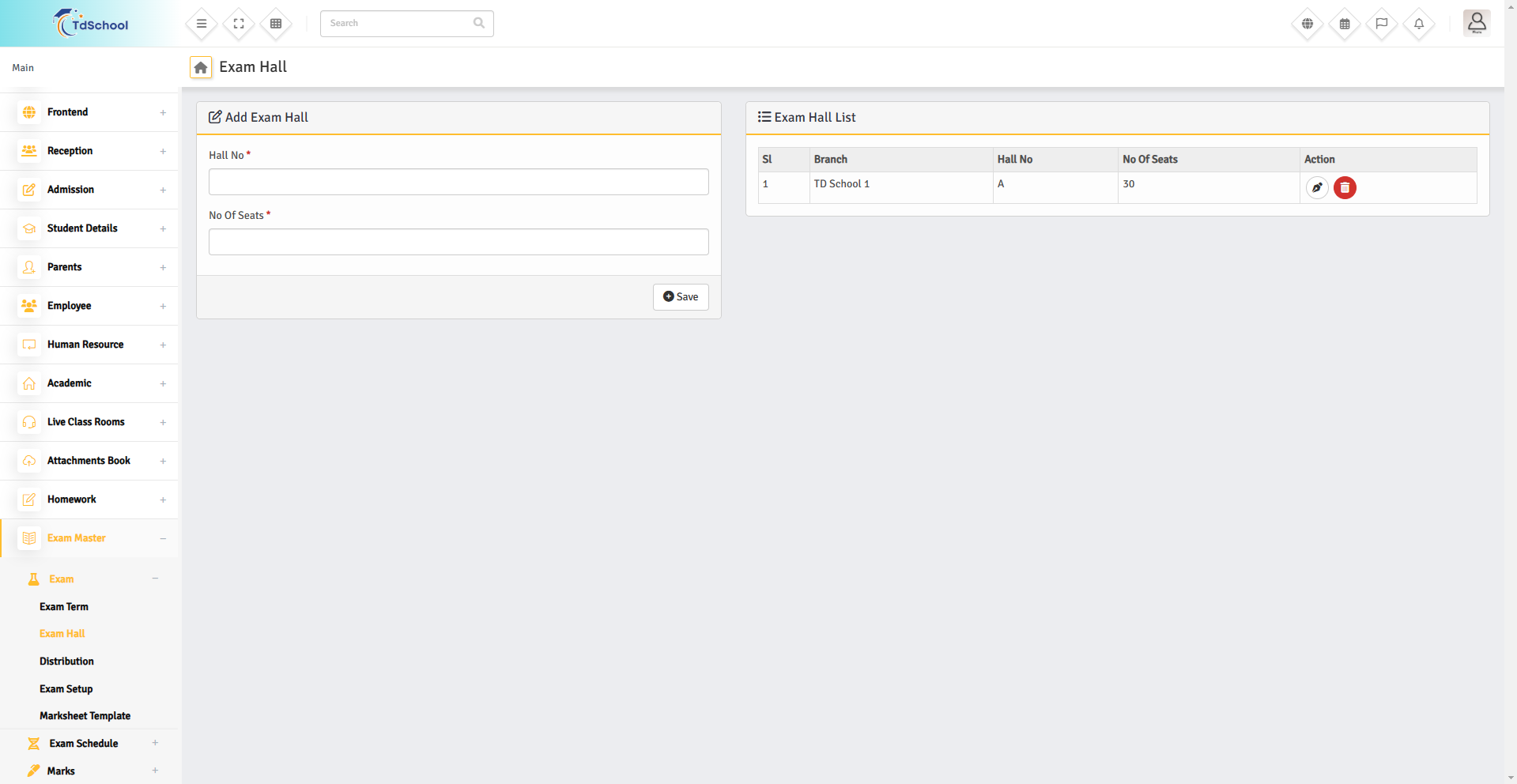1517x784 pixels.
Task: Click the hamburger menu toggle icon
Action: [x=202, y=24]
